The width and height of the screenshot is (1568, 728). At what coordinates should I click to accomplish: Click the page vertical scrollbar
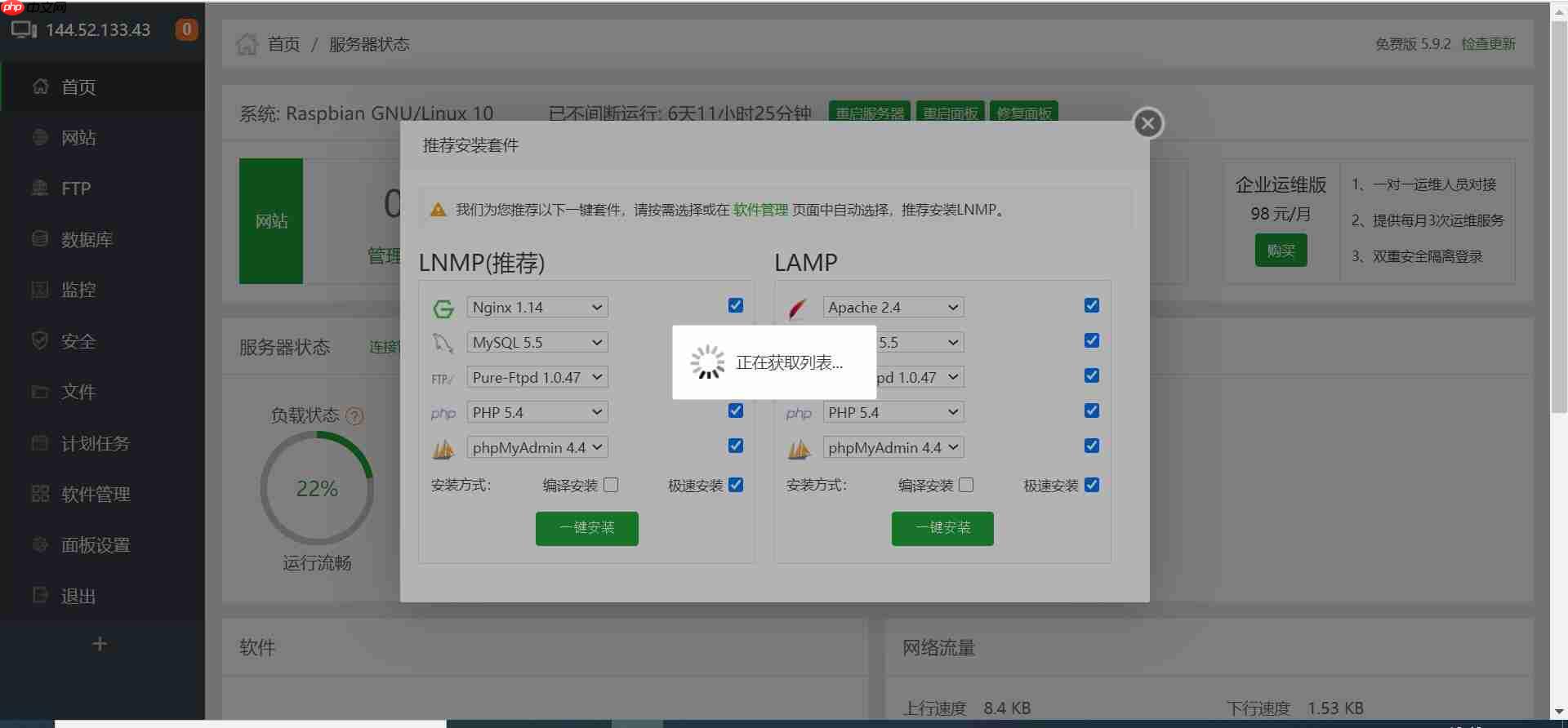click(x=1559, y=216)
